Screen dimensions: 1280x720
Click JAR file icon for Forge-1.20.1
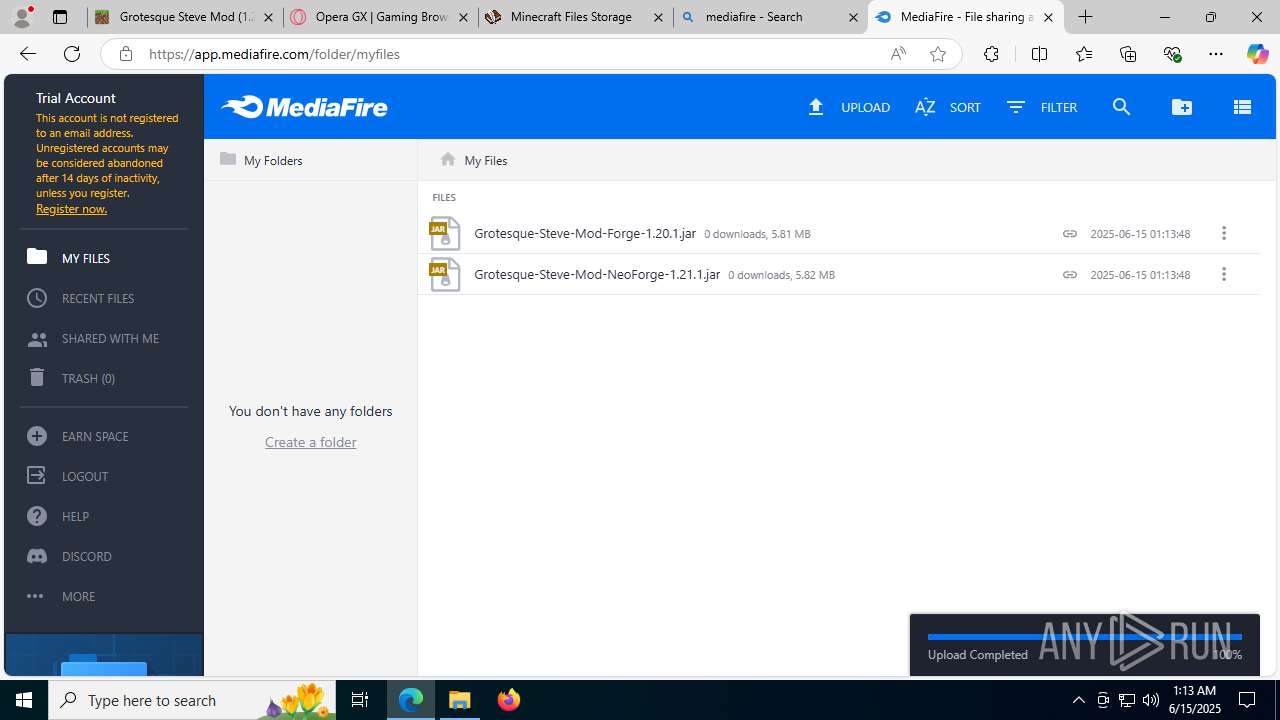444,233
